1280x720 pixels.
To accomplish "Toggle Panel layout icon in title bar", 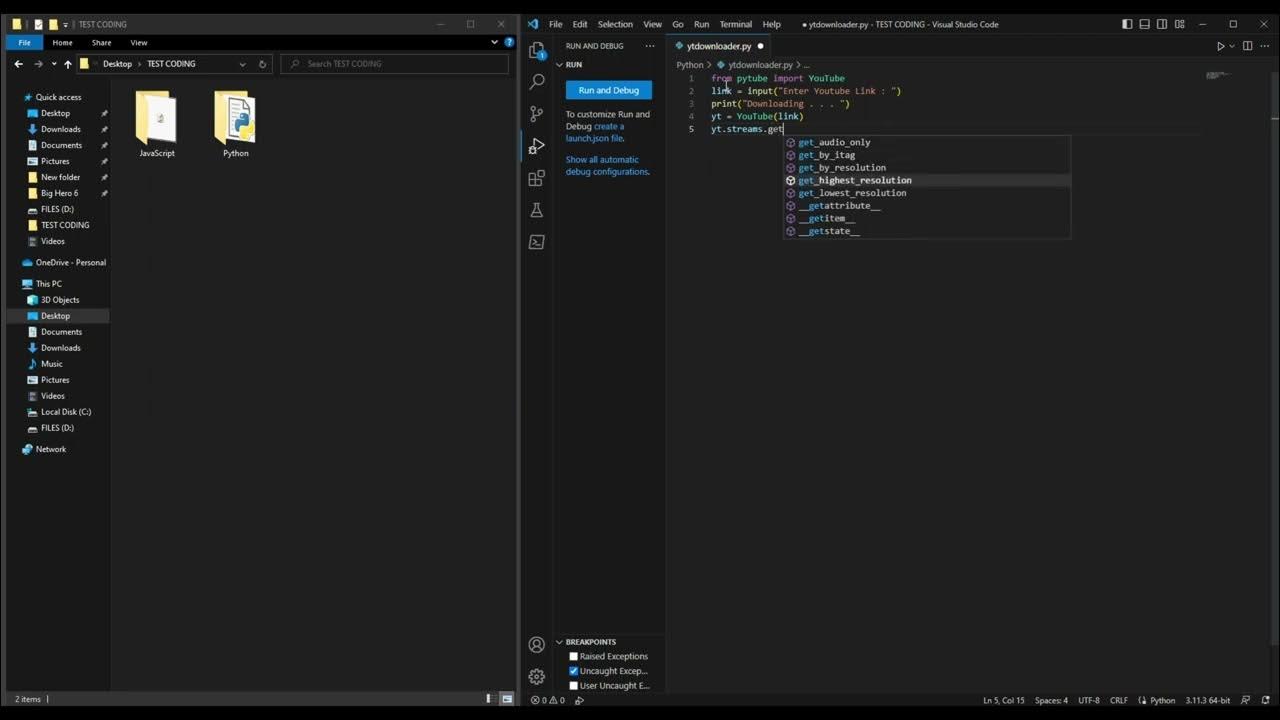I will [x=1145, y=24].
